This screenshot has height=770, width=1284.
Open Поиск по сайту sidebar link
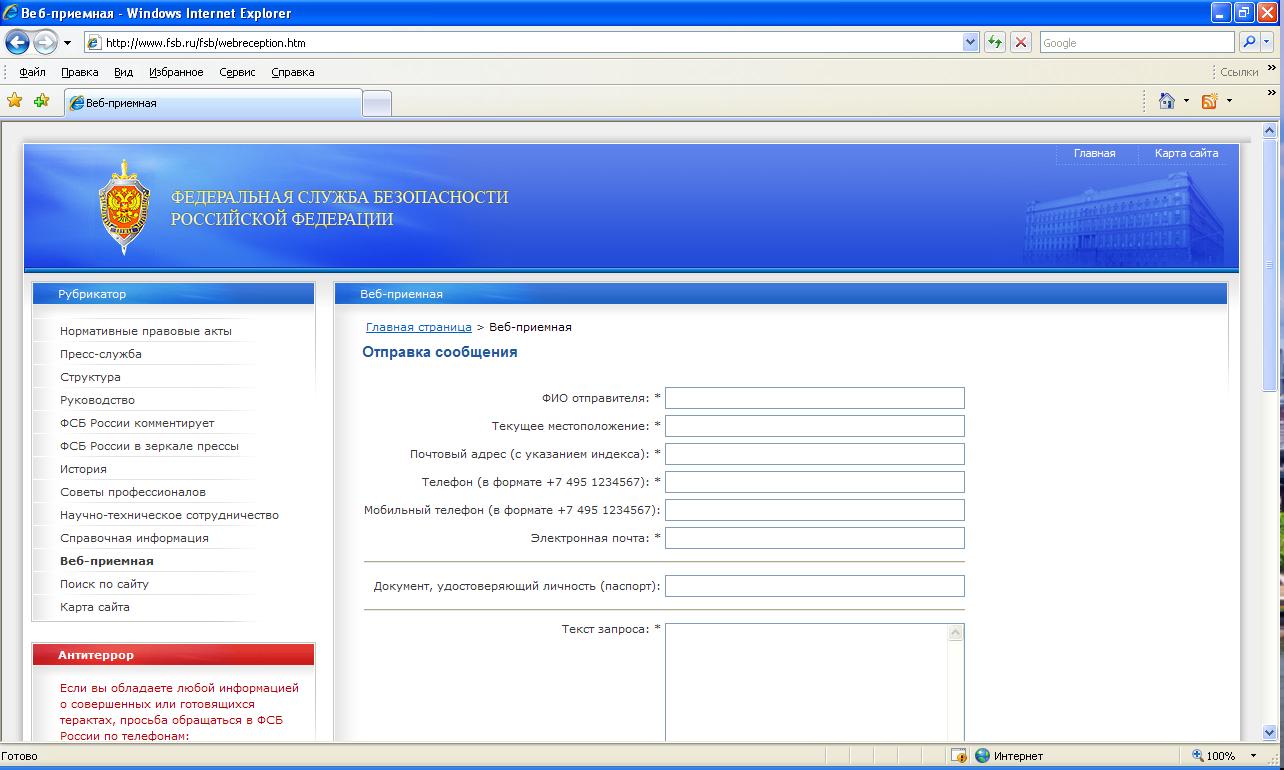pyautogui.click(x=104, y=584)
